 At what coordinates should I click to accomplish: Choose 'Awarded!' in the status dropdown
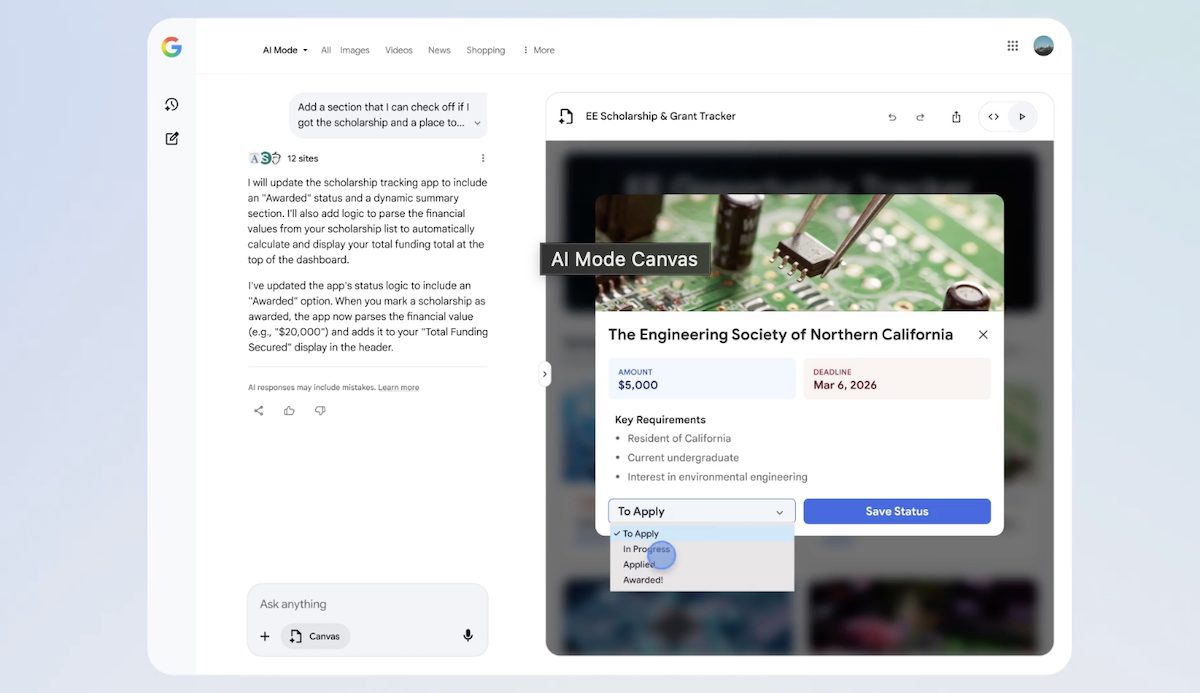point(643,580)
